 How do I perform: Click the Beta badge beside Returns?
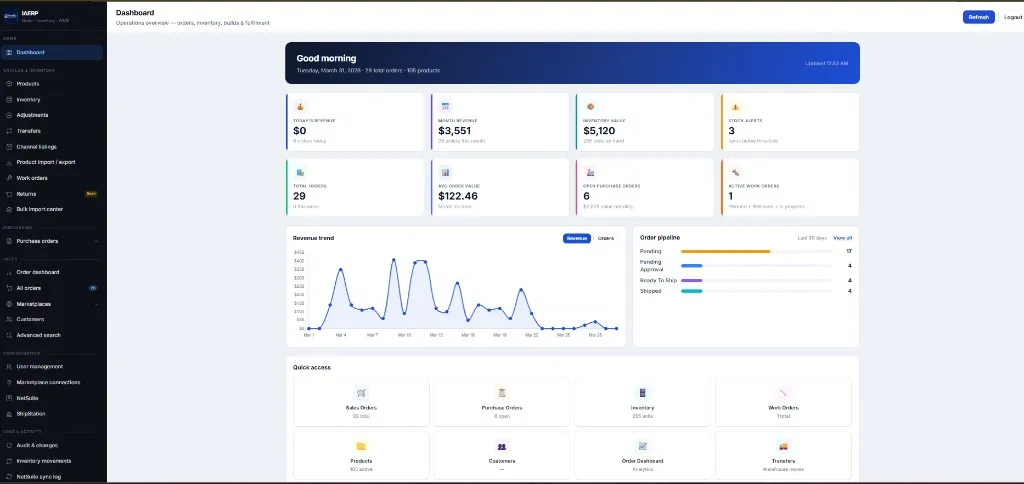pos(91,194)
